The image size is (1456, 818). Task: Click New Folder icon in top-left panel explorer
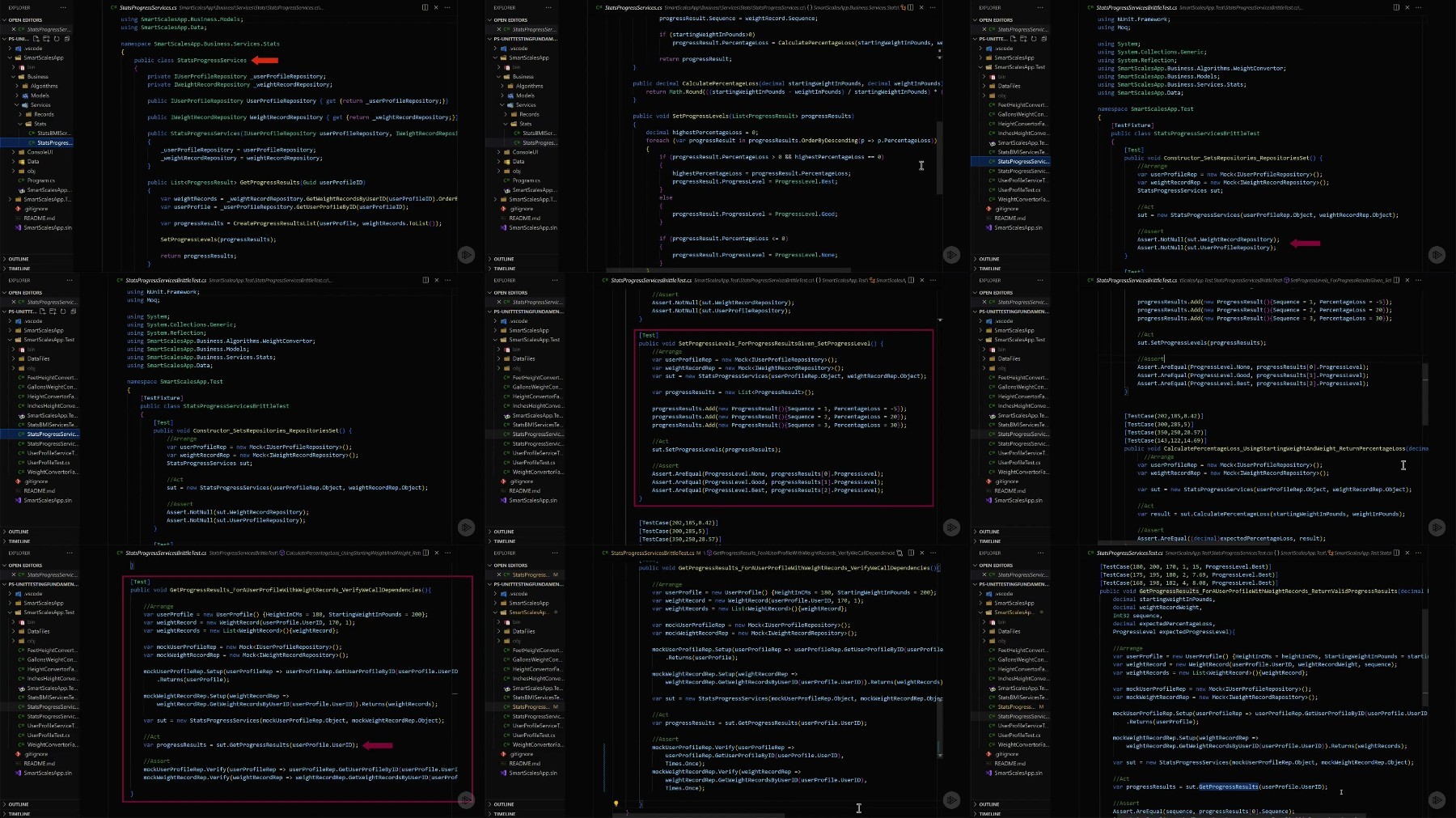pos(46,39)
